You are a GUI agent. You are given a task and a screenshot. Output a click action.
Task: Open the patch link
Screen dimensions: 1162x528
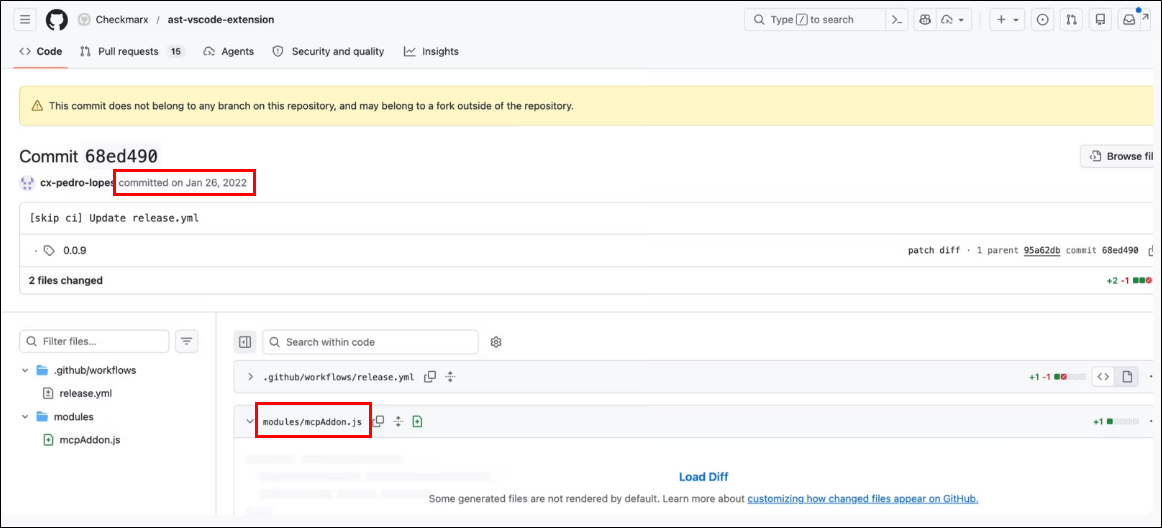pyautogui.click(x=920, y=251)
